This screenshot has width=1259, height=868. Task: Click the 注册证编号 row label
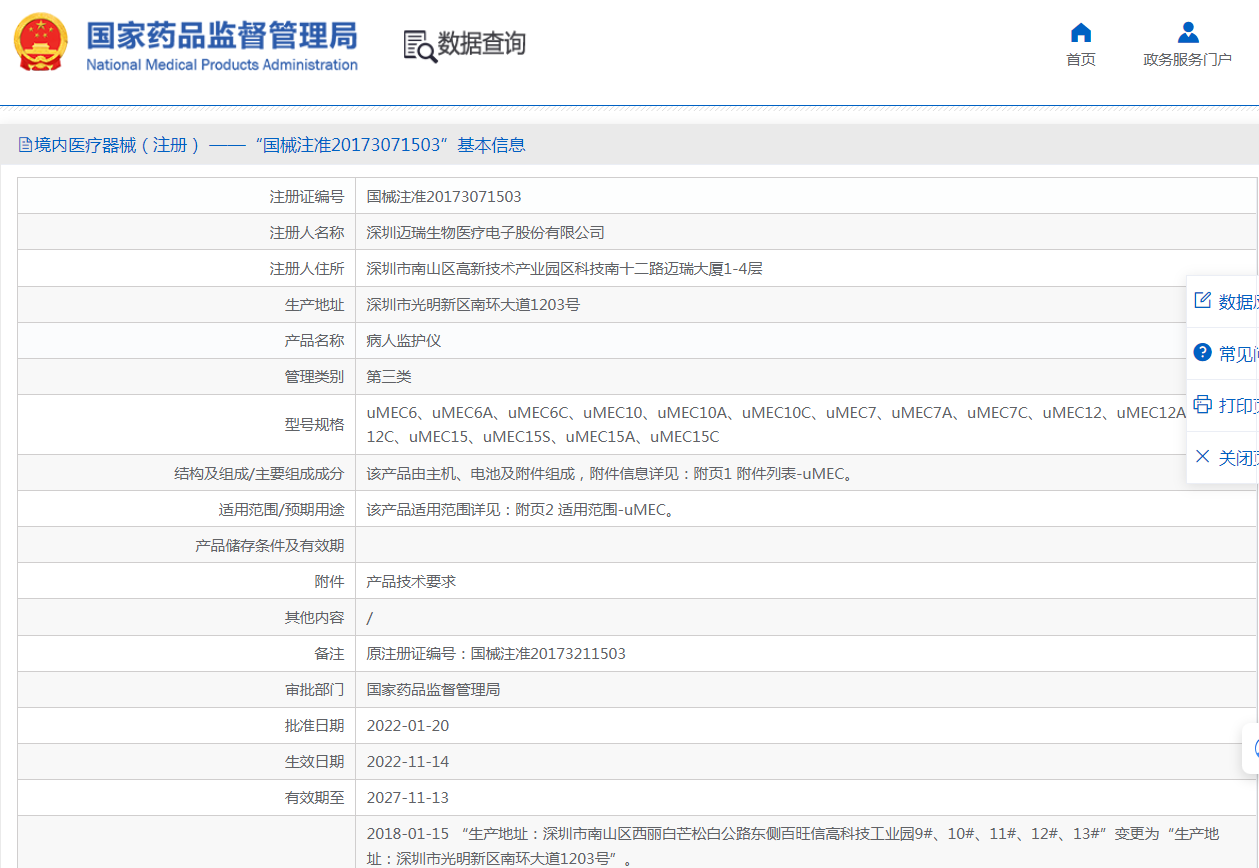[307, 197]
